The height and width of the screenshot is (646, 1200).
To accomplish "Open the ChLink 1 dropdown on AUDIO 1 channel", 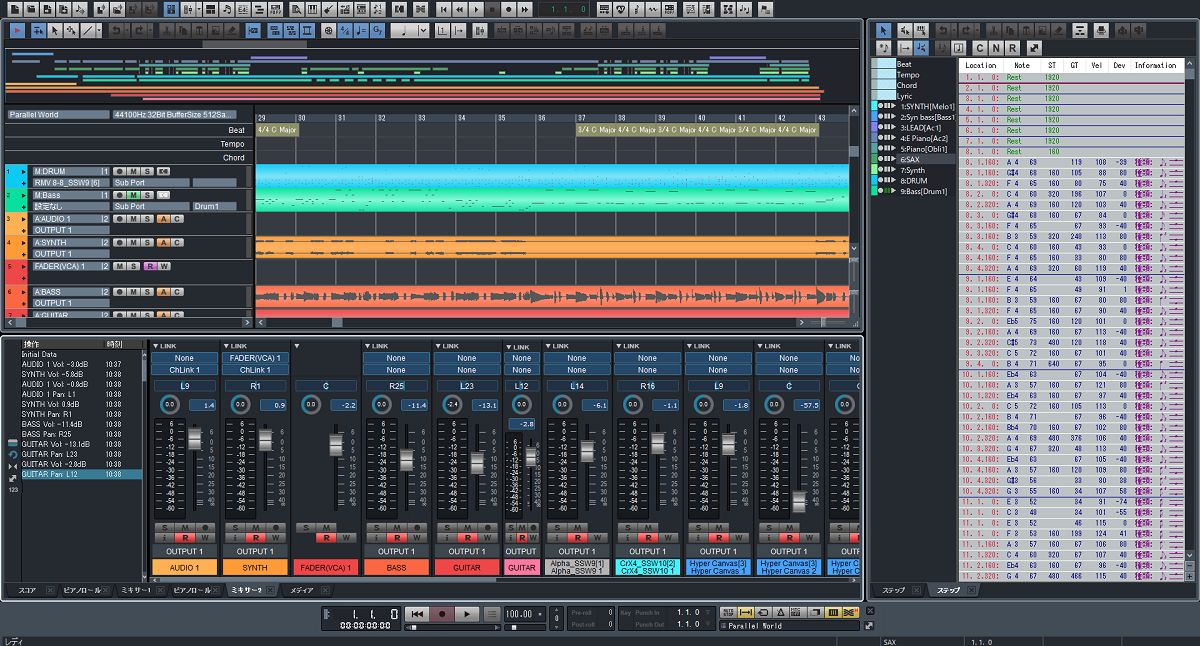I will pyautogui.click(x=184, y=370).
